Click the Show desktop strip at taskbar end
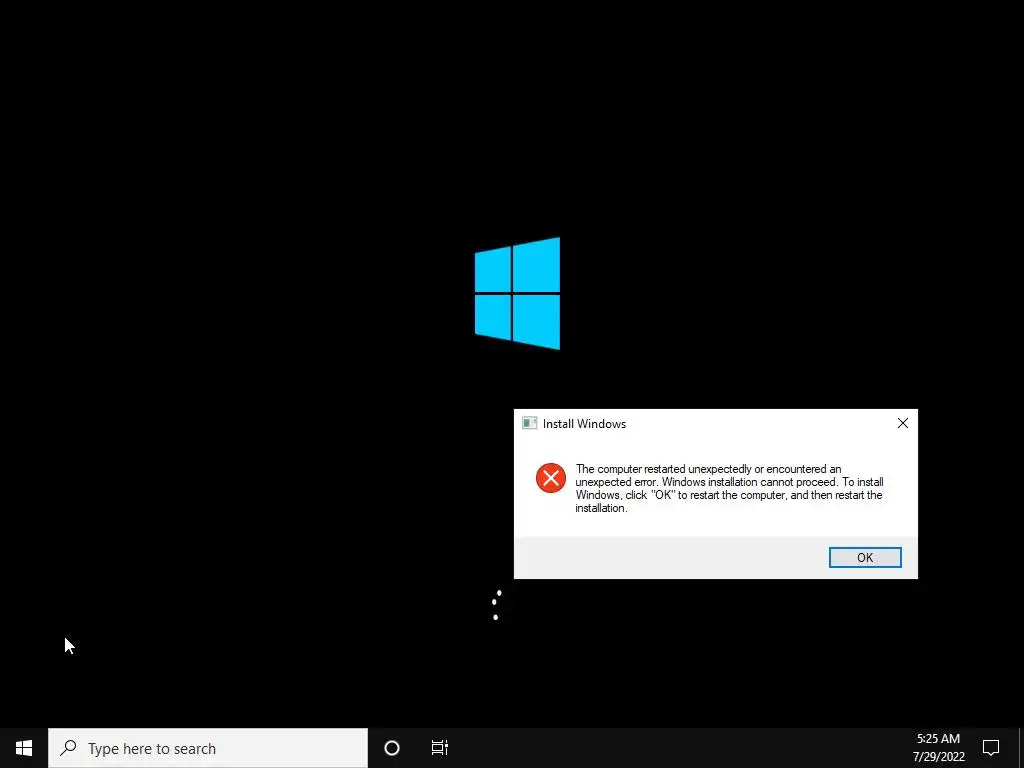Image resolution: width=1024 pixels, height=768 pixels. coord(1021,748)
